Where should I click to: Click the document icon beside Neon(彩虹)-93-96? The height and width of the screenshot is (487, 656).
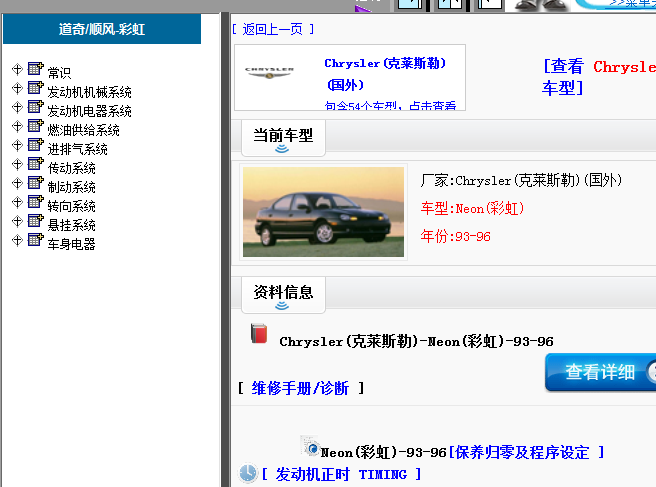[310, 446]
